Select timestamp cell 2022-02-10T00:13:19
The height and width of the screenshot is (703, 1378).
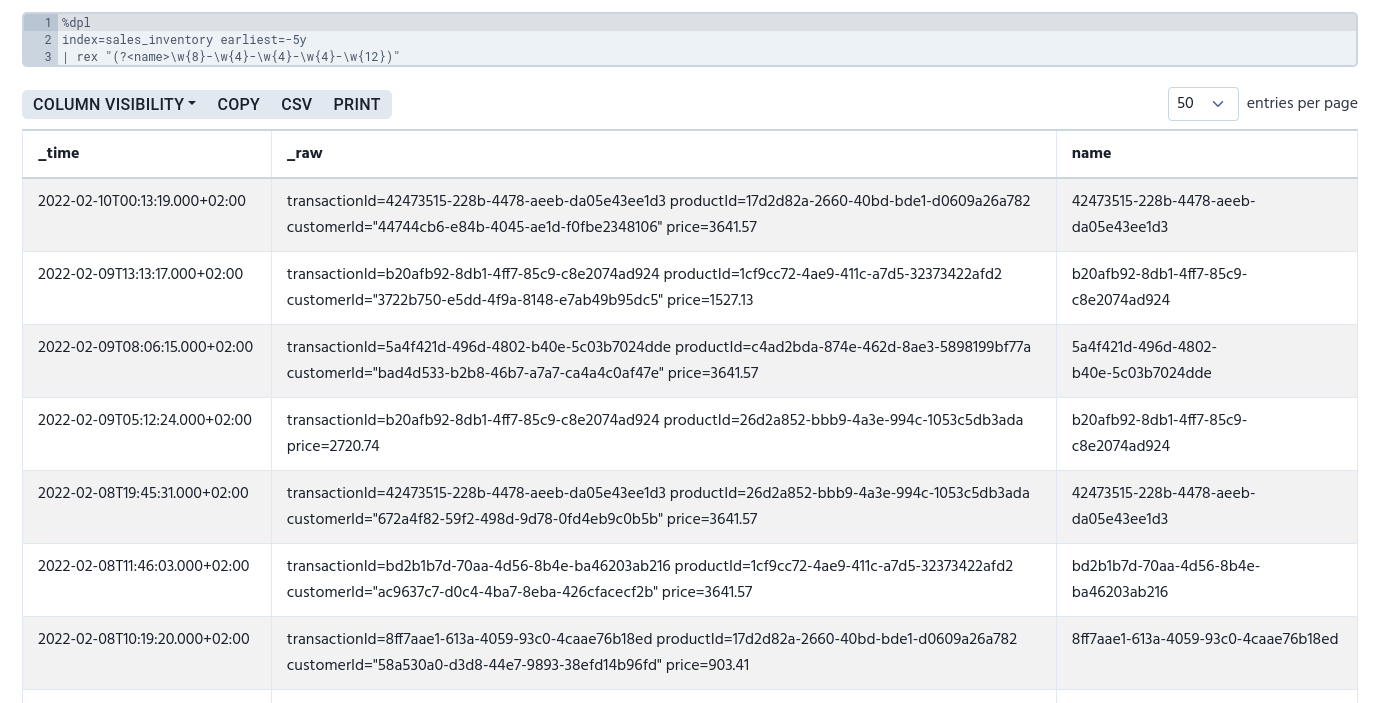[x=142, y=202]
